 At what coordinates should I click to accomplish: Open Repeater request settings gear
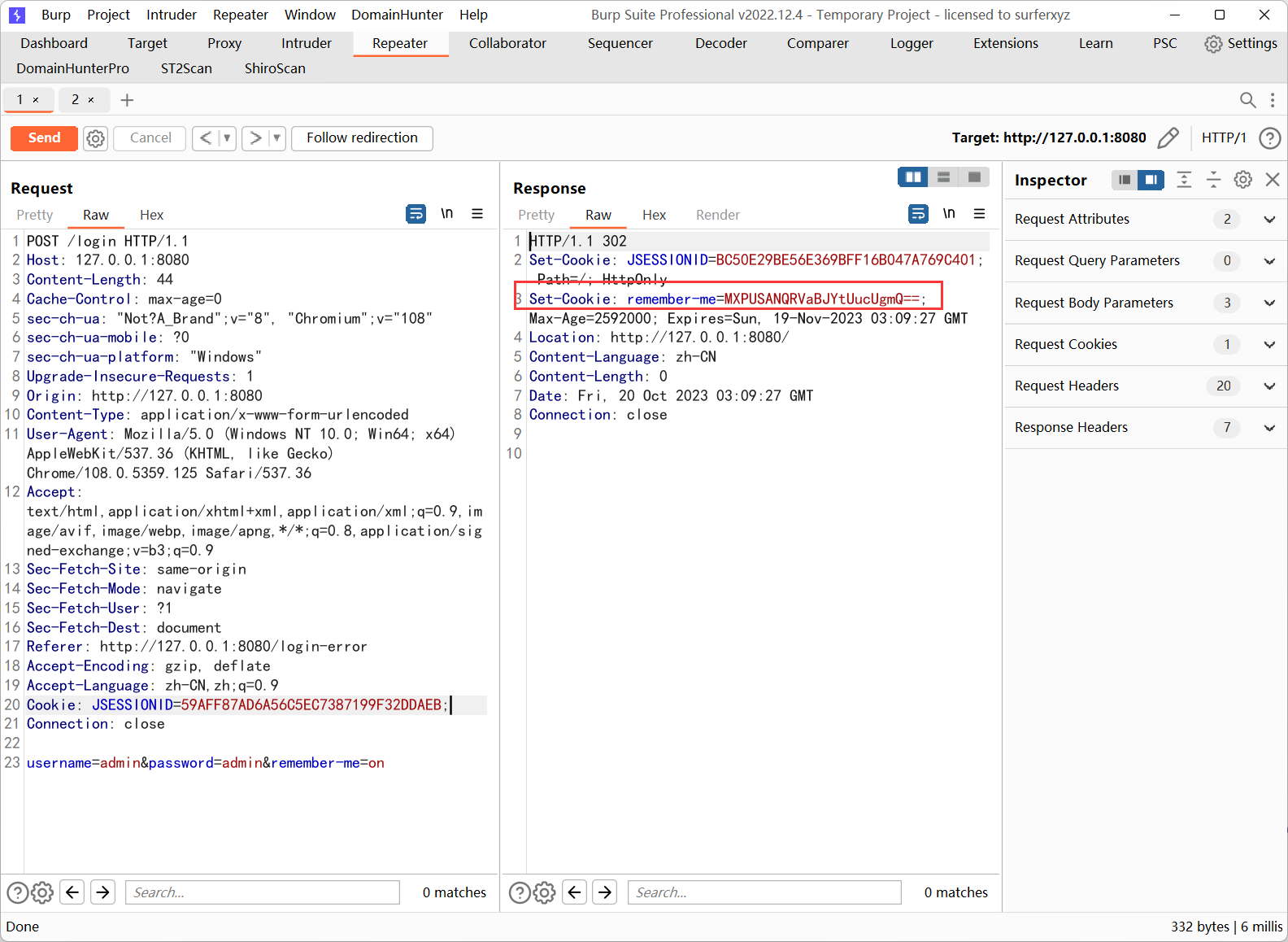tap(96, 138)
